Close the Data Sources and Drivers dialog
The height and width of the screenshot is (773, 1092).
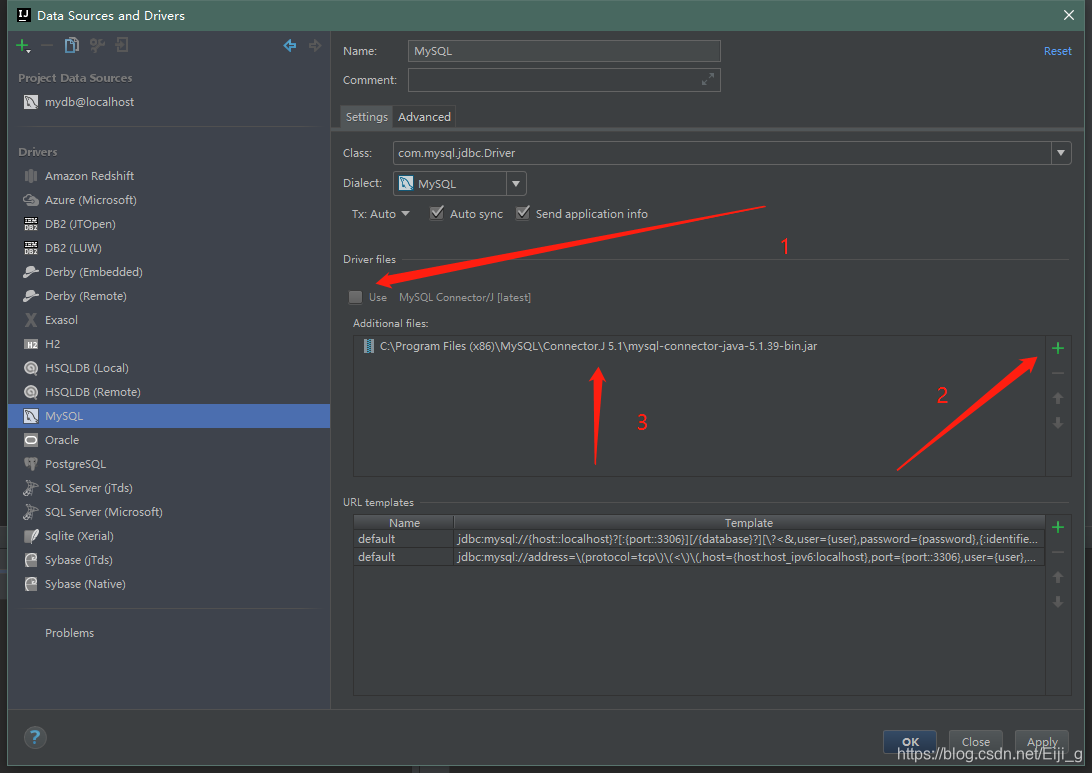1069,15
